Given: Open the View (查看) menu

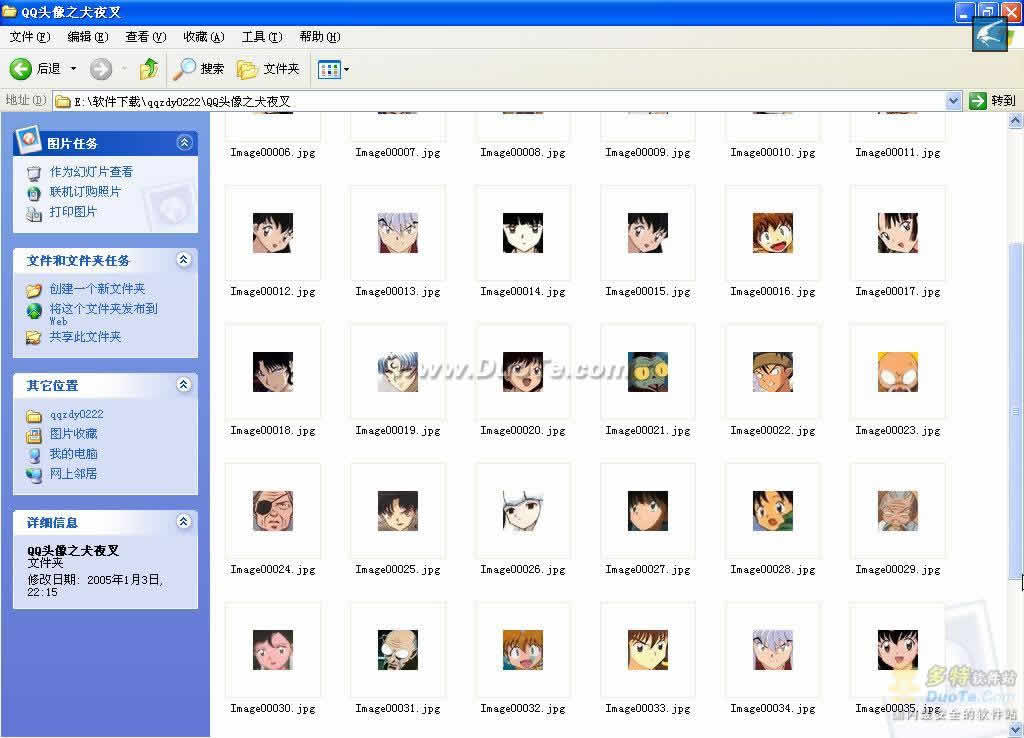Looking at the screenshot, I should (x=146, y=37).
